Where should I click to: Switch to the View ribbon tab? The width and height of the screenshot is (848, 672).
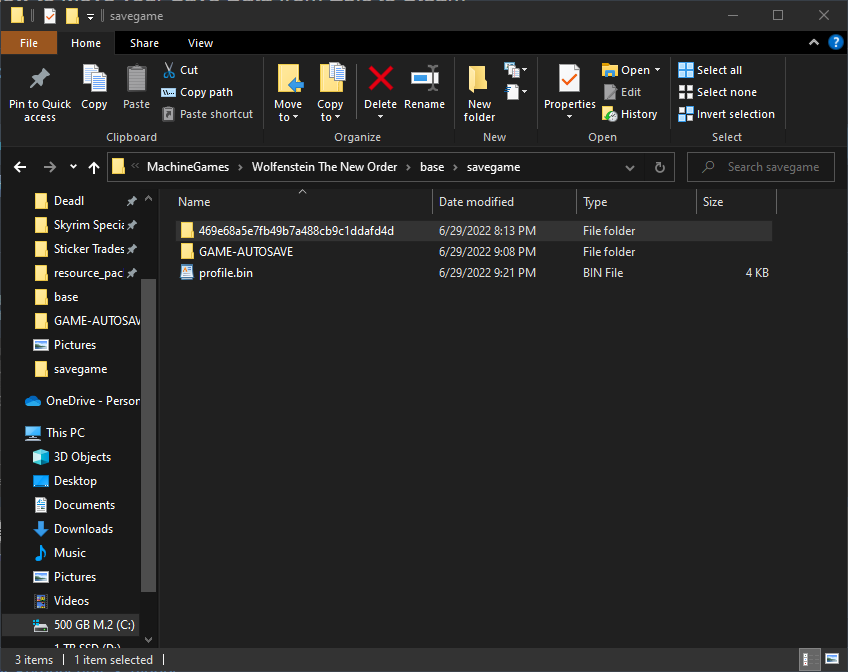tap(200, 43)
